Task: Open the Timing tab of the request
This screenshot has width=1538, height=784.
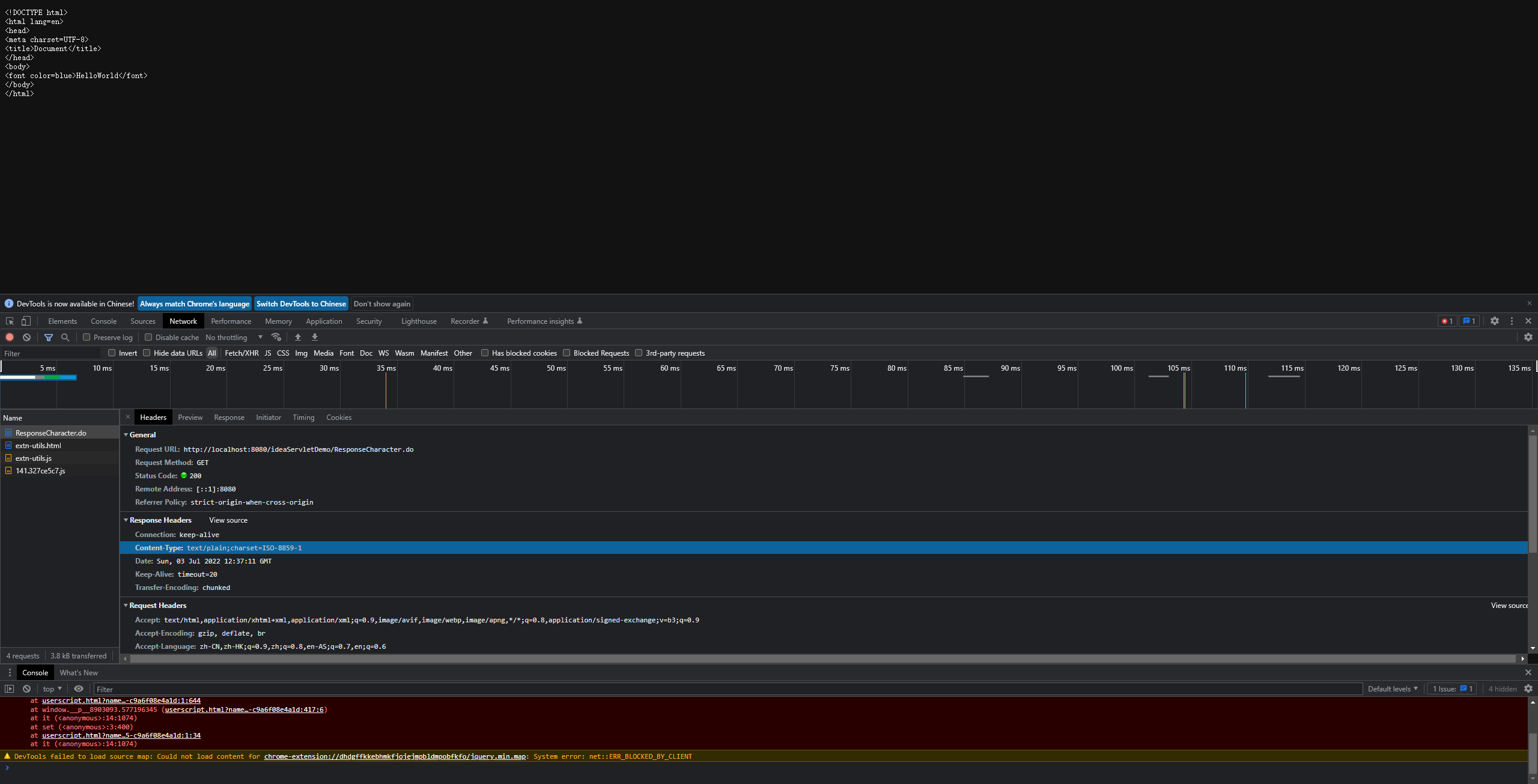Action: pos(303,418)
